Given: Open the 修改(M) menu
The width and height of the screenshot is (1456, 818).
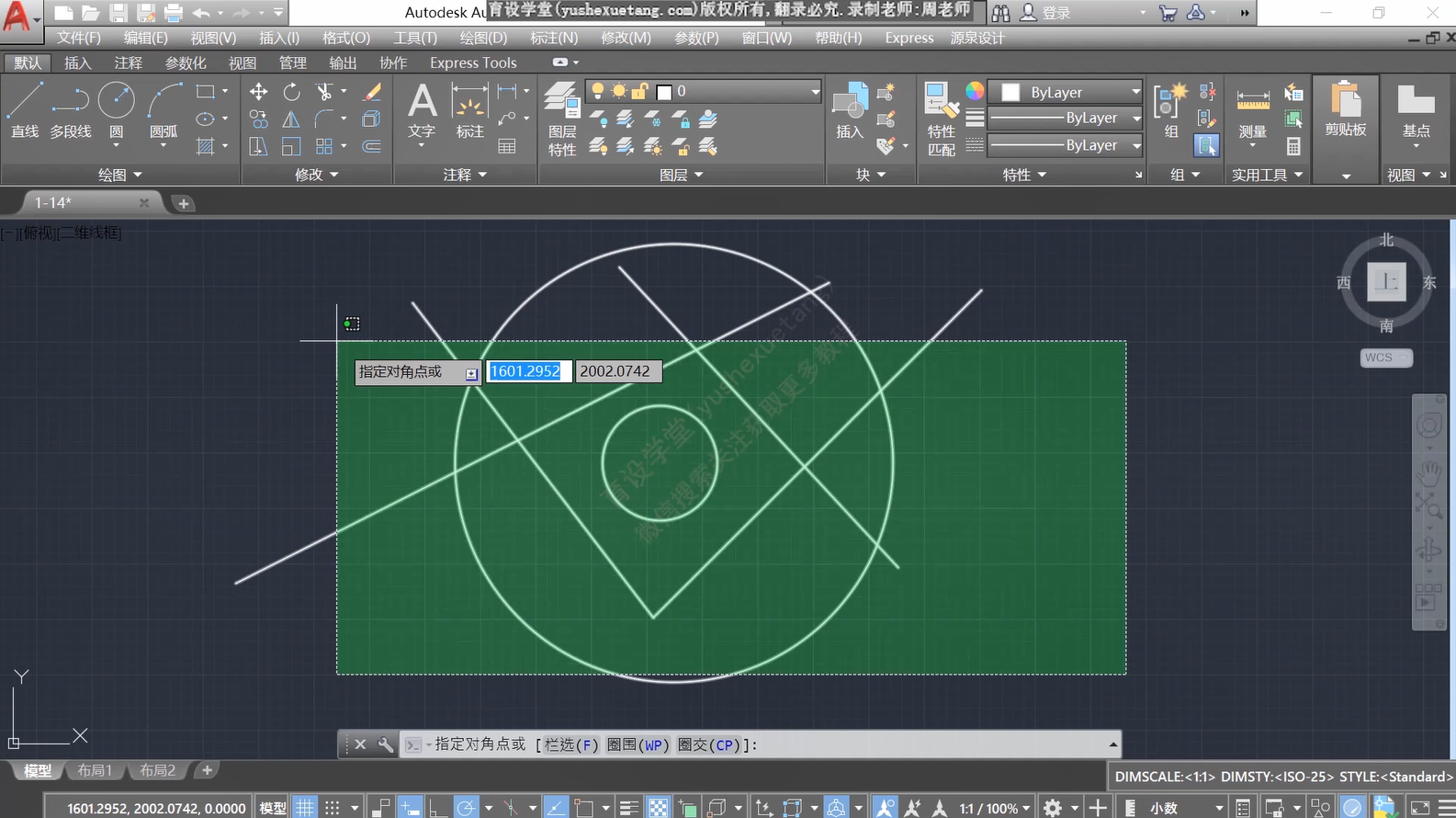Looking at the screenshot, I should (x=626, y=38).
